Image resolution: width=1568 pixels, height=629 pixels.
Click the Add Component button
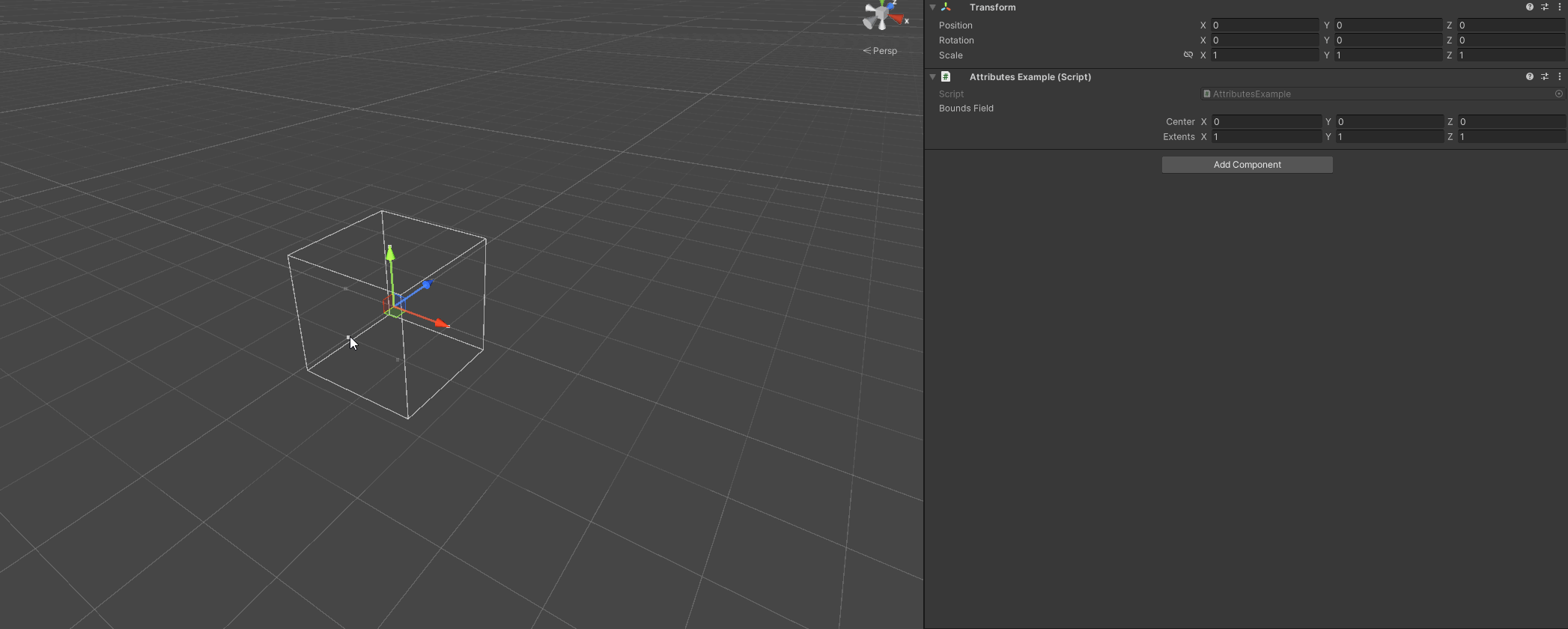coord(1247,165)
